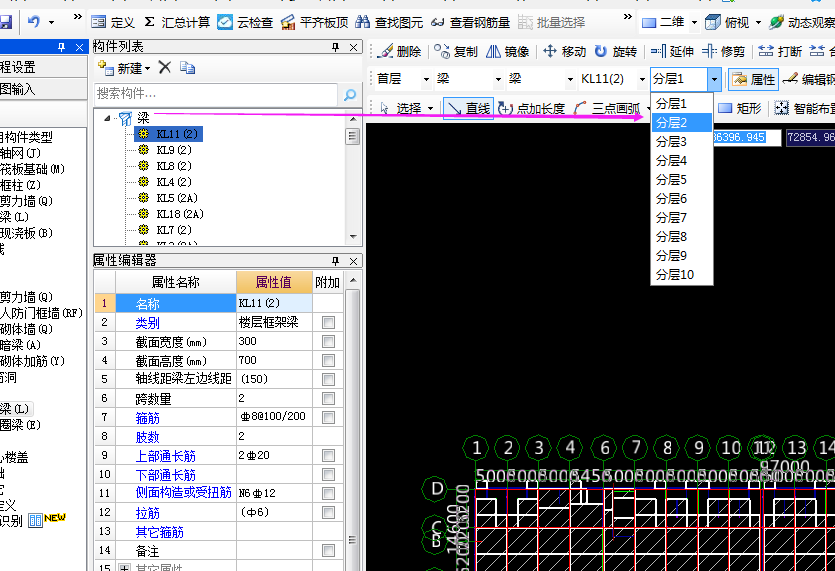Image resolution: width=835 pixels, height=571 pixels.
Task: Click the 批量选择 batch select tool
Action: [x=551, y=22]
